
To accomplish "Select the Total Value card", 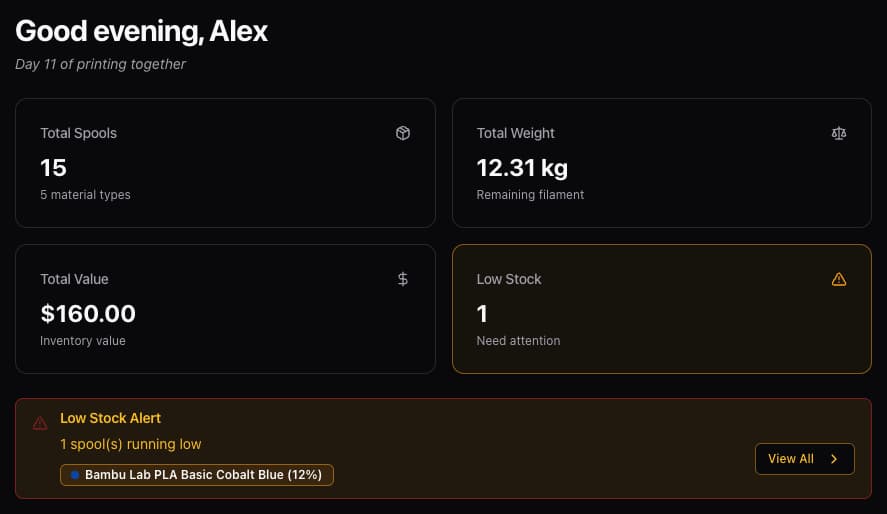I will pyautogui.click(x=225, y=309).
